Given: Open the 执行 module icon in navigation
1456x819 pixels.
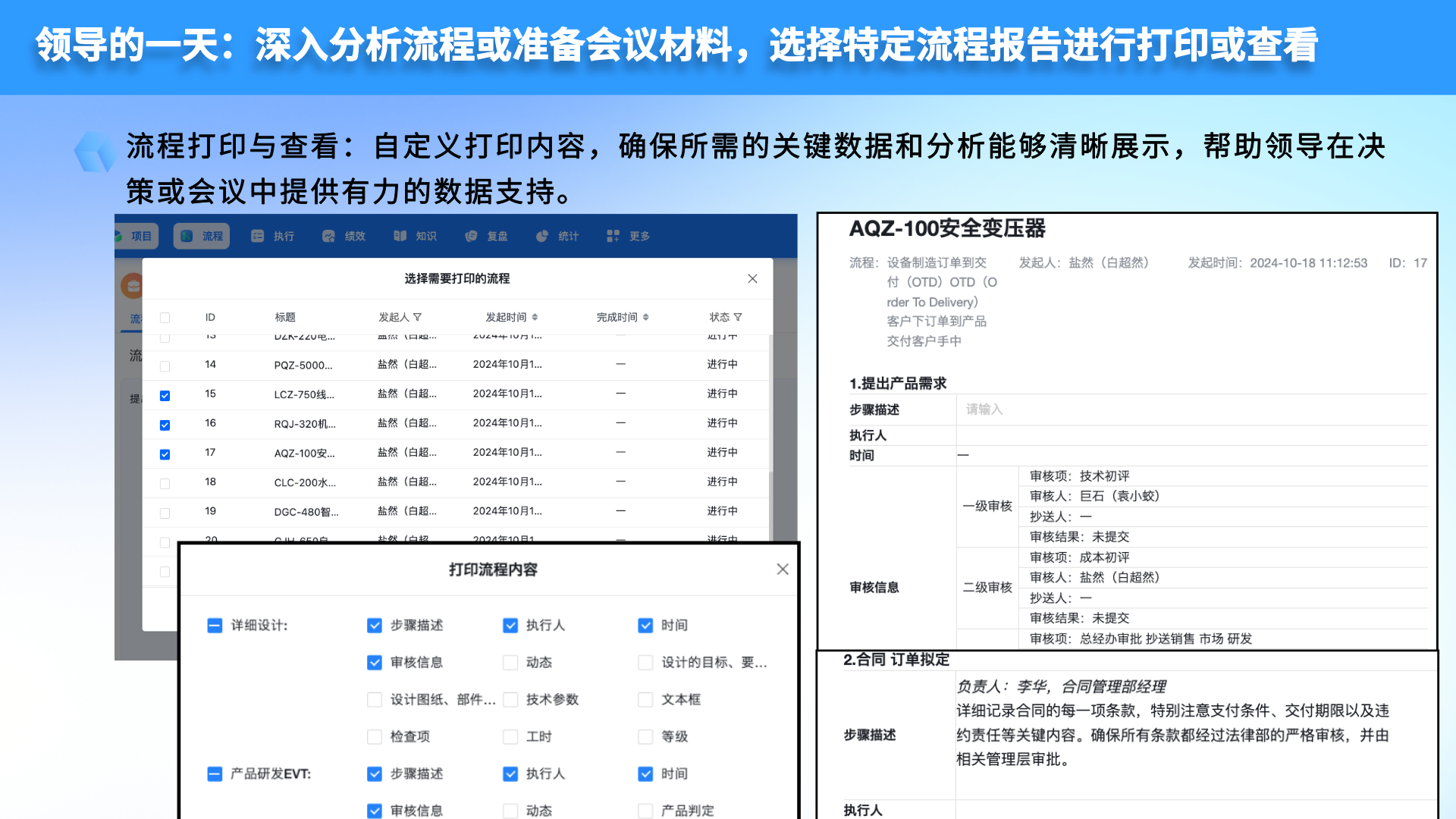Looking at the screenshot, I should [x=258, y=236].
